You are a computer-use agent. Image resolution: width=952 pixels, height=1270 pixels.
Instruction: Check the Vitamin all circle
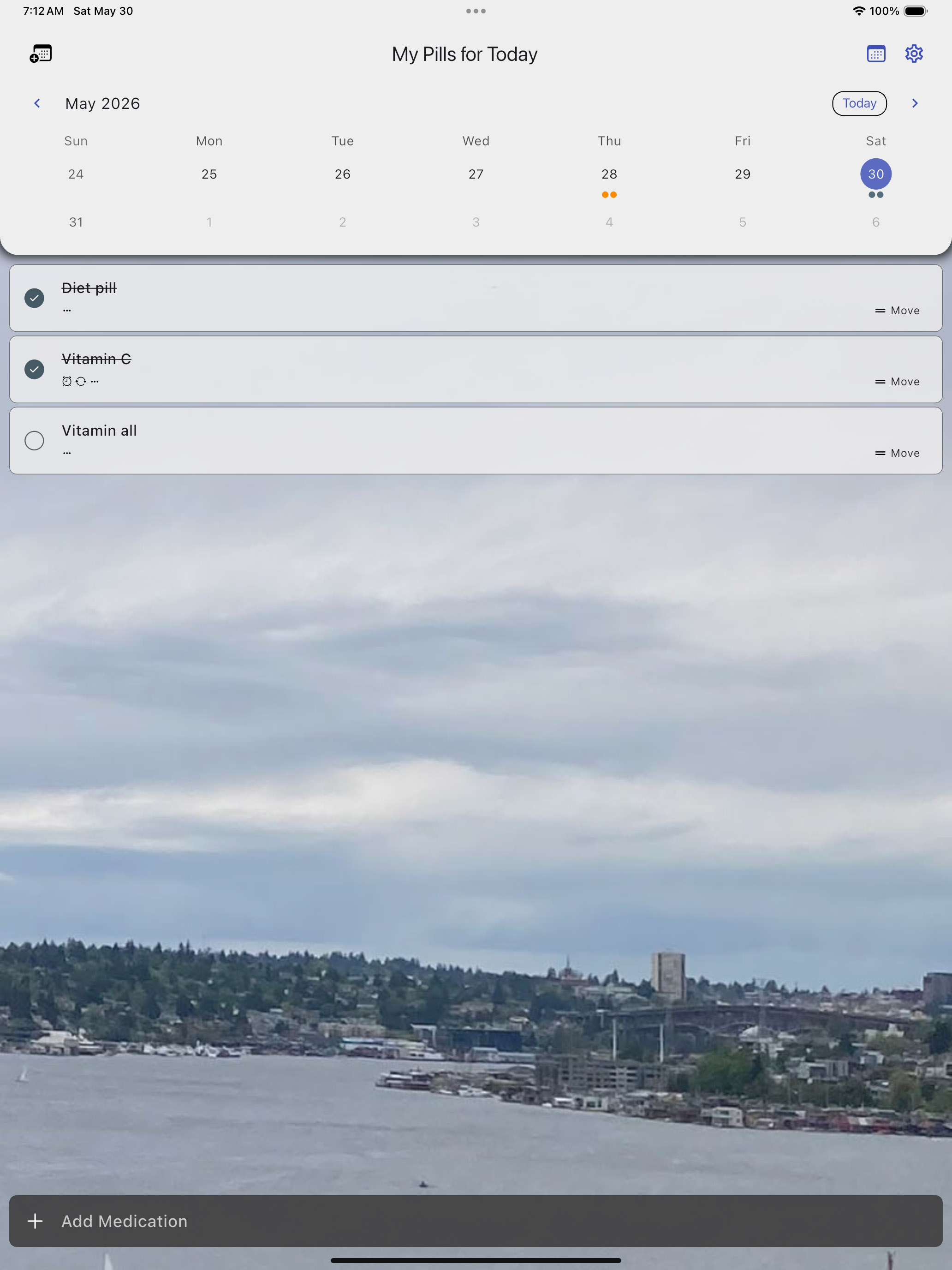click(x=35, y=440)
